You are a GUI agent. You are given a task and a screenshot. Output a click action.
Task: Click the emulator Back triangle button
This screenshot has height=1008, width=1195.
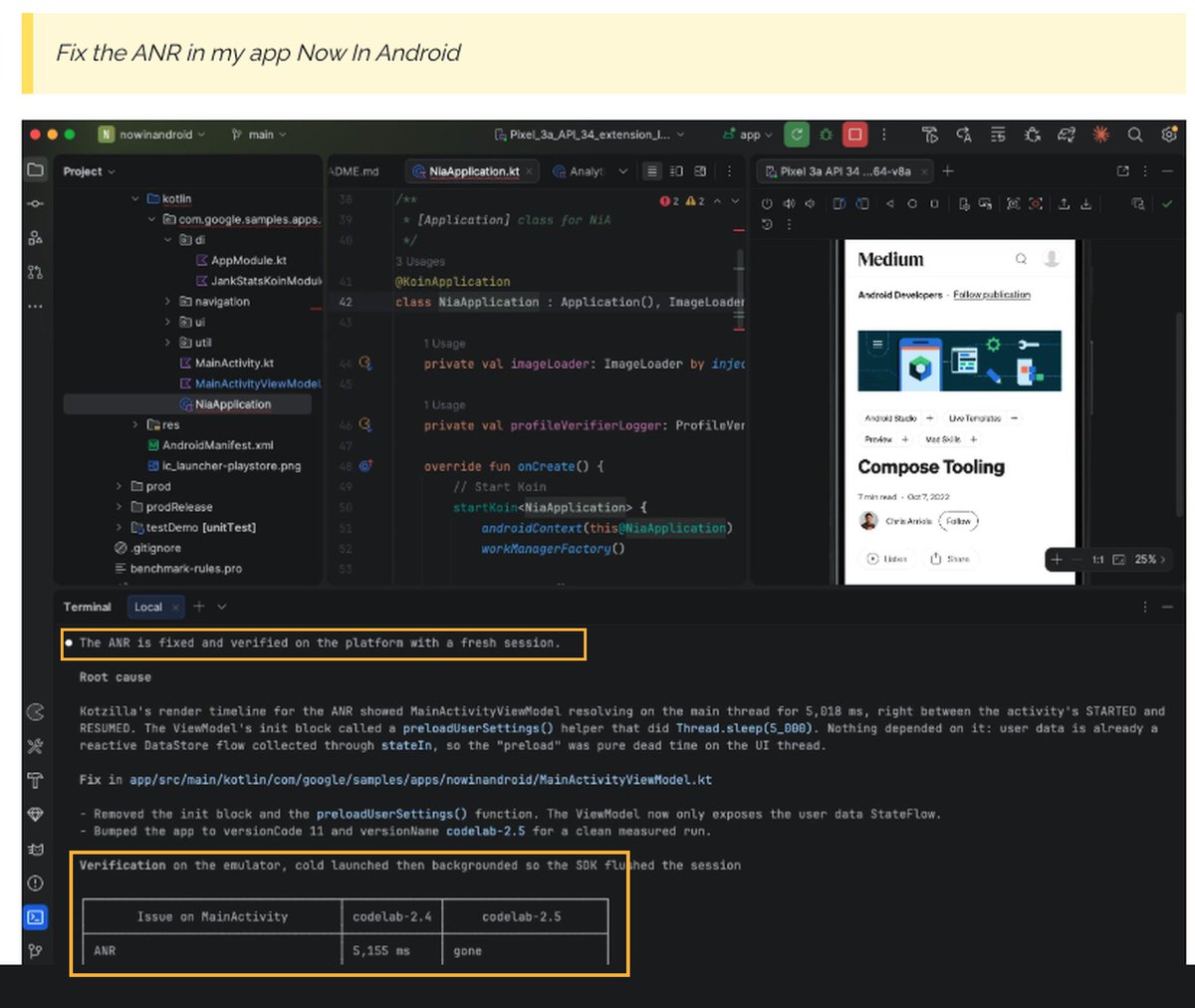click(x=889, y=203)
